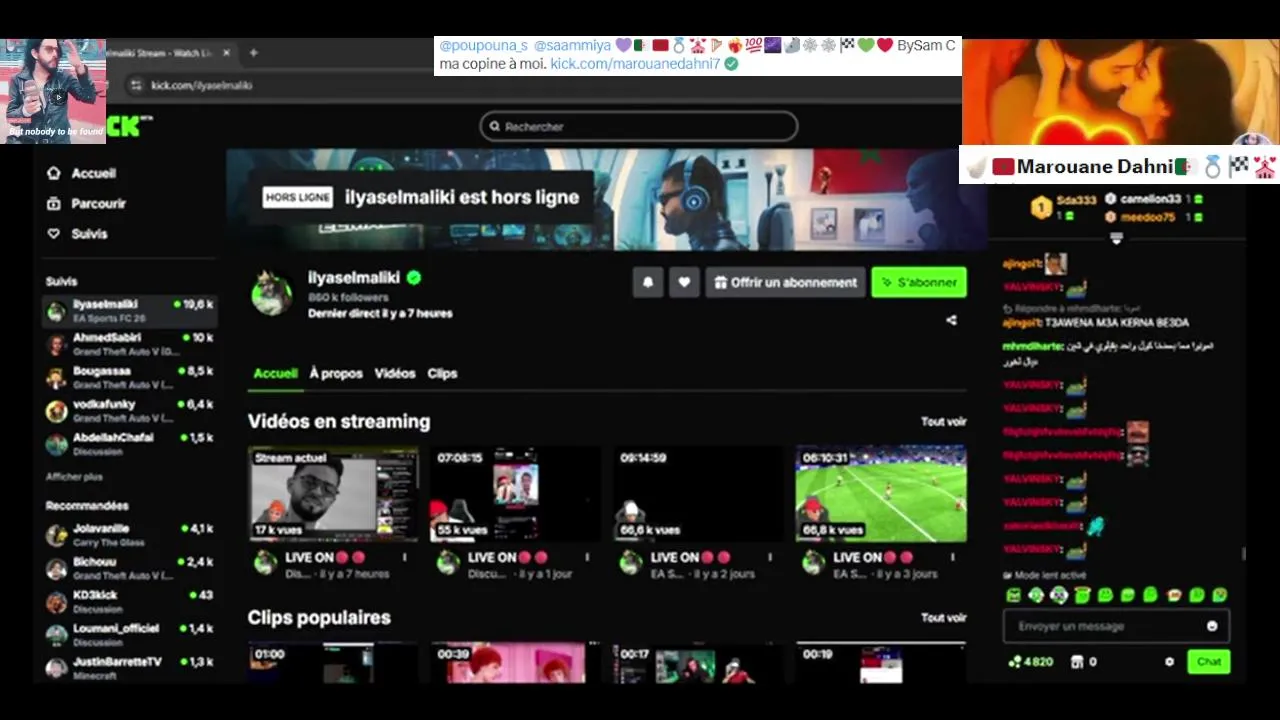The height and width of the screenshot is (720, 1280).
Task: Click Tout voir beside Vidéos en streaming
Action: pyautogui.click(x=943, y=422)
